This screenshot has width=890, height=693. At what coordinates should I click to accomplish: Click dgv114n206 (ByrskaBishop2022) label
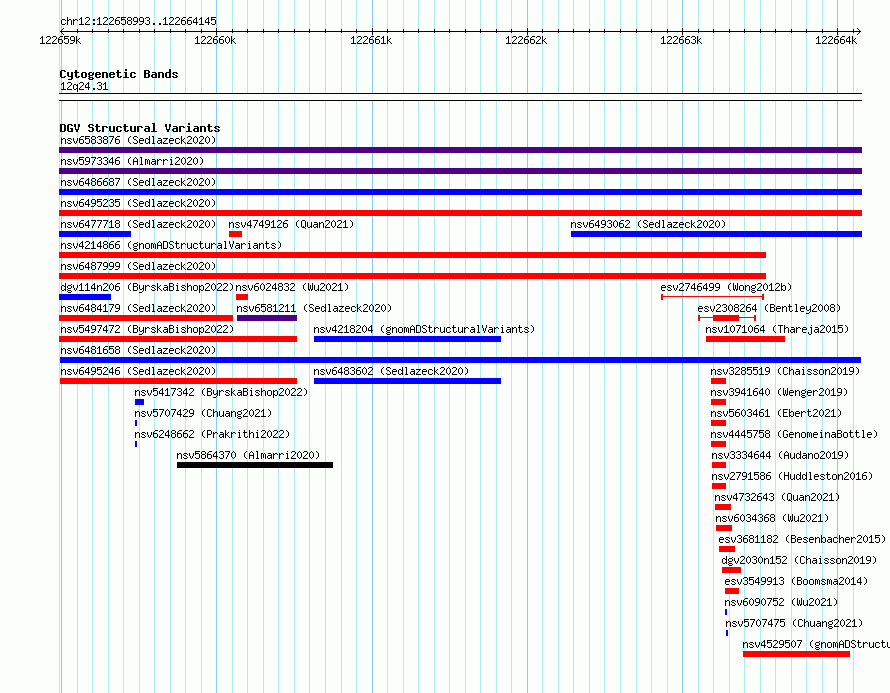[x=147, y=287]
